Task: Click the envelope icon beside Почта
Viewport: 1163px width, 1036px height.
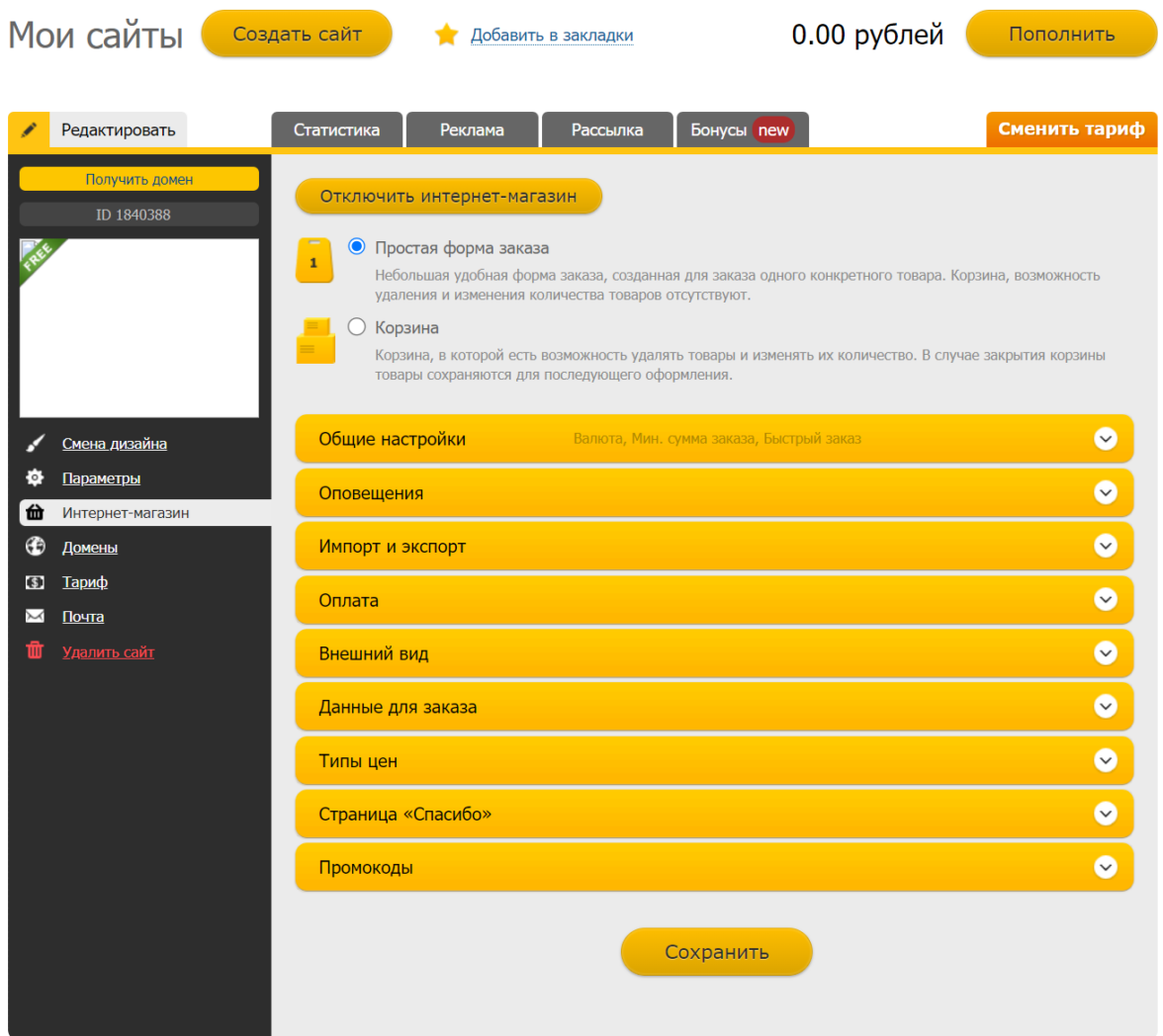Action: tap(35, 616)
